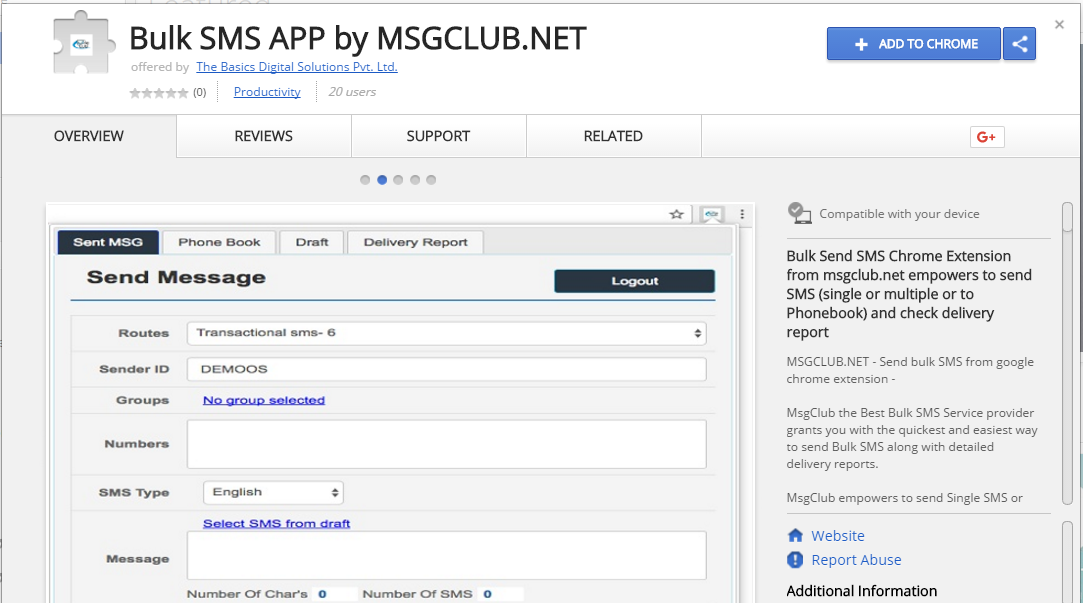
Task: Select the fifth screenshot carousel dot
Action: (x=431, y=180)
